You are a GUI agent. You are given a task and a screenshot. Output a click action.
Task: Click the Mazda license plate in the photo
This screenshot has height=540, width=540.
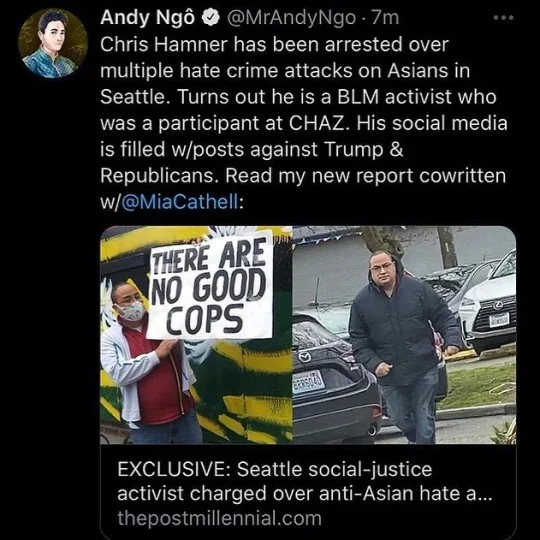308,382
